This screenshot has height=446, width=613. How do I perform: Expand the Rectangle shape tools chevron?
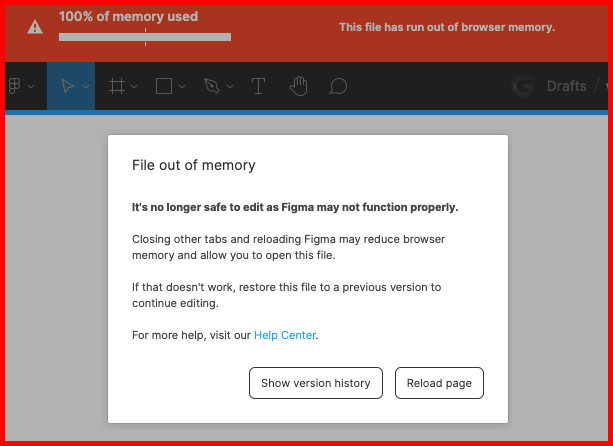coord(183,87)
